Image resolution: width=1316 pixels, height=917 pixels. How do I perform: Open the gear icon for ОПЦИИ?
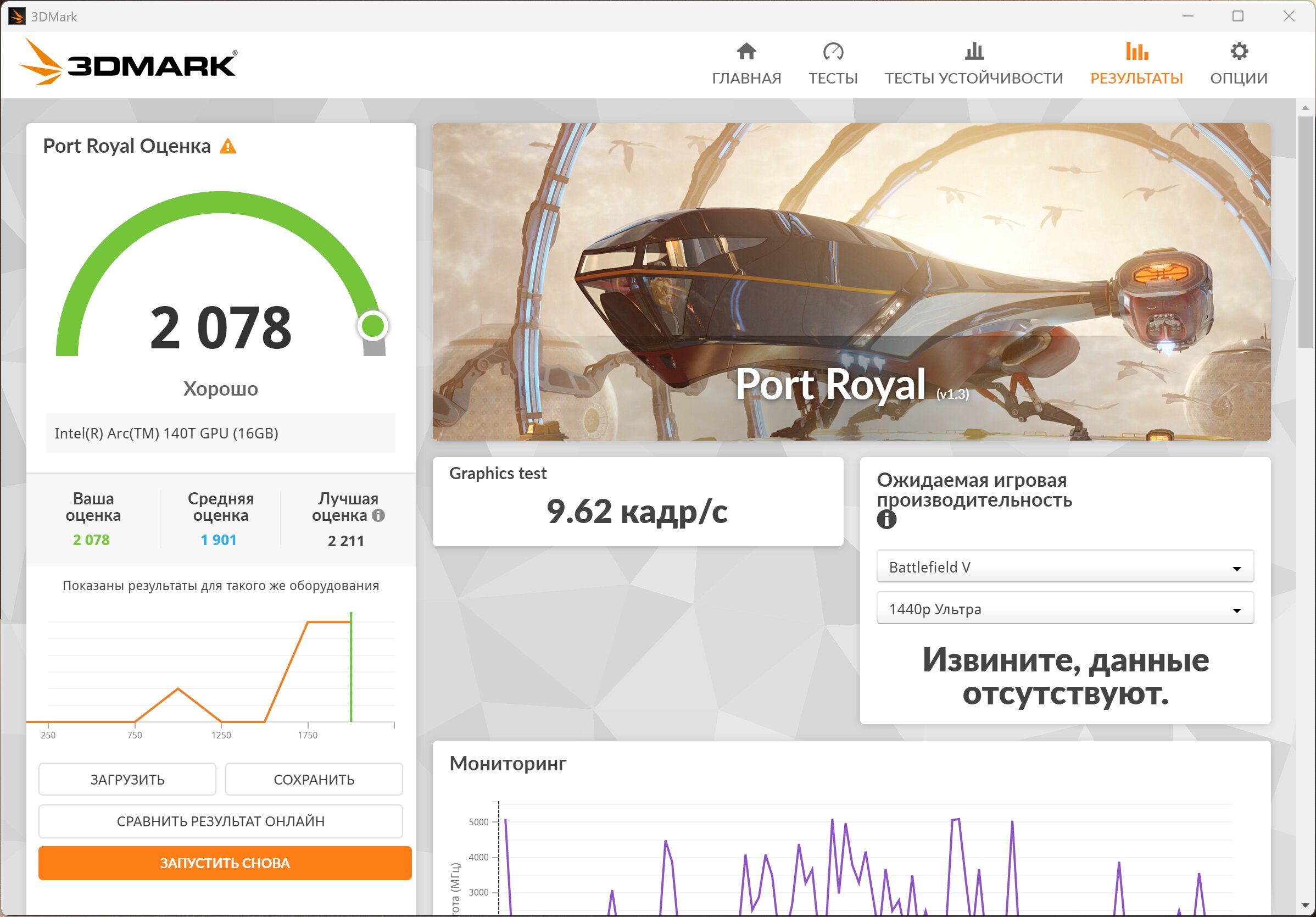tap(1239, 52)
